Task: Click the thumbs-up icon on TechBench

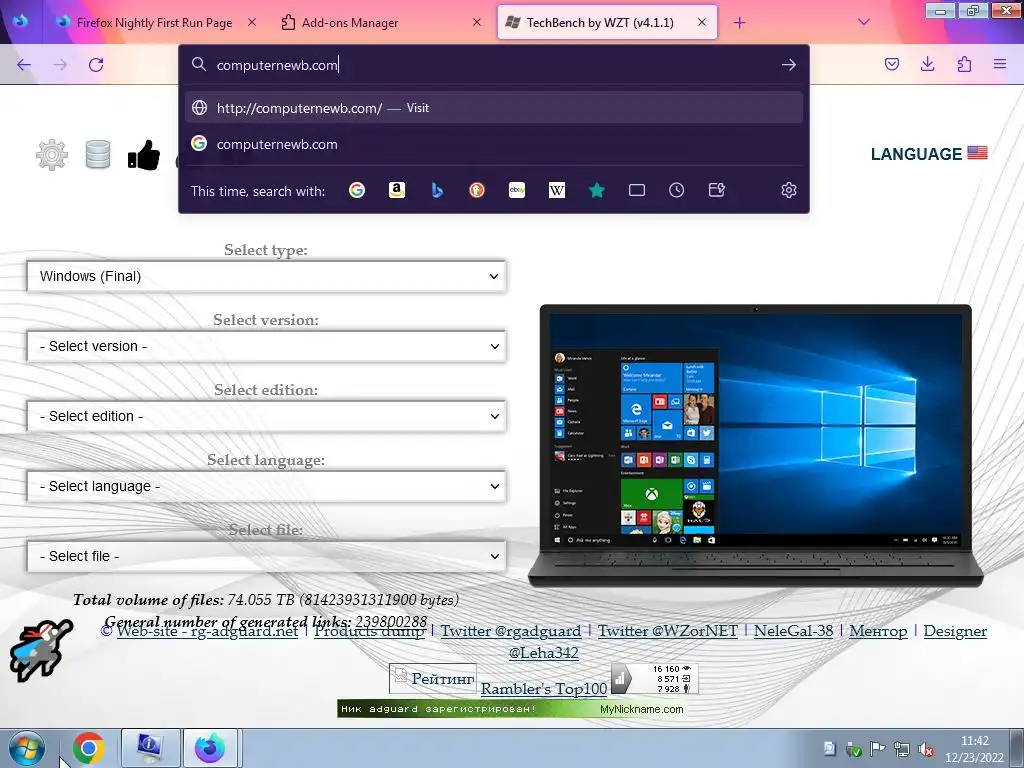Action: [x=144, y=155]
